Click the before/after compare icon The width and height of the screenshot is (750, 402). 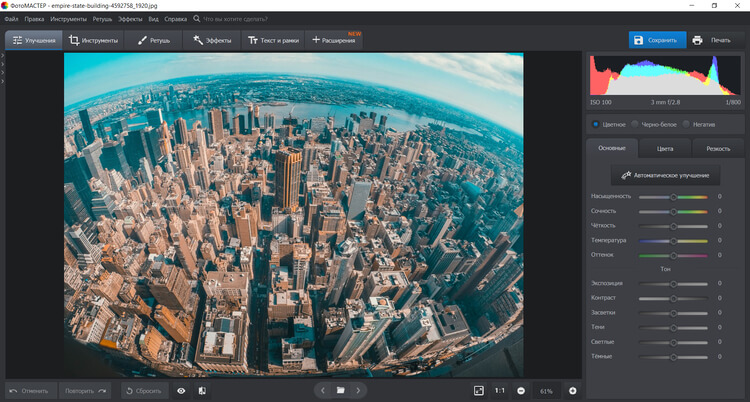click(201, 390)
